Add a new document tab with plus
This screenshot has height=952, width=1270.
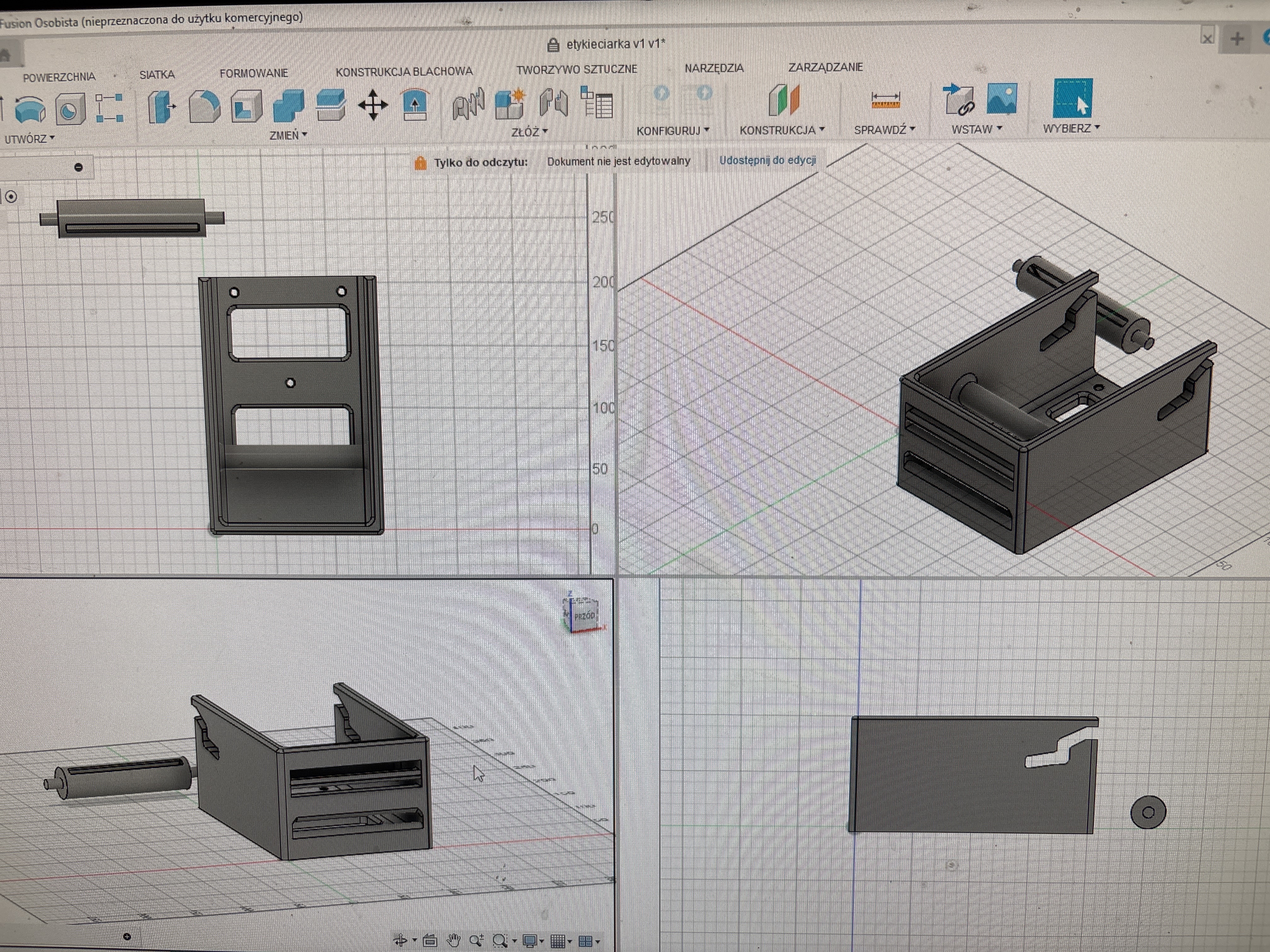click(x=1237, y=38)
